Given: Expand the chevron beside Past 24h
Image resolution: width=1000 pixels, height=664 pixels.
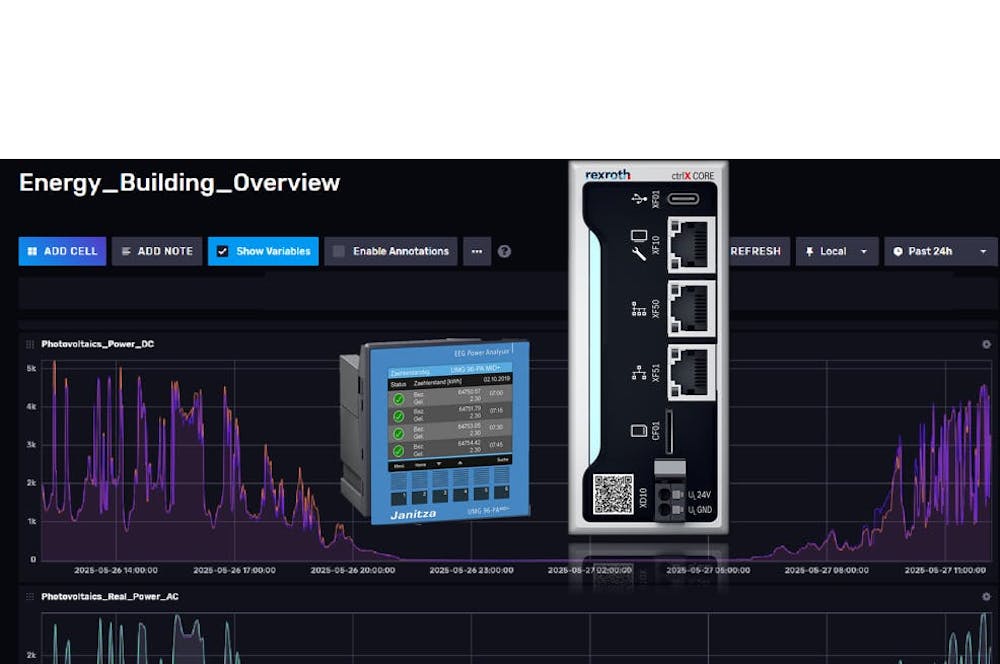Looking at the screenshot, I should click(982, 251).
